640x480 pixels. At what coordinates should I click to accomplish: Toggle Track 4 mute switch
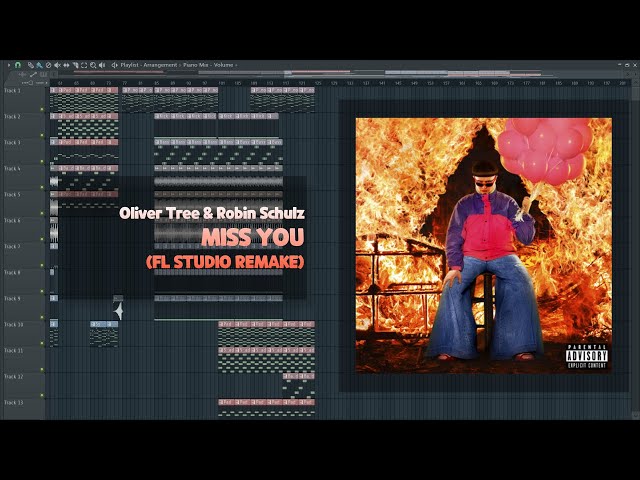(42, 187)
